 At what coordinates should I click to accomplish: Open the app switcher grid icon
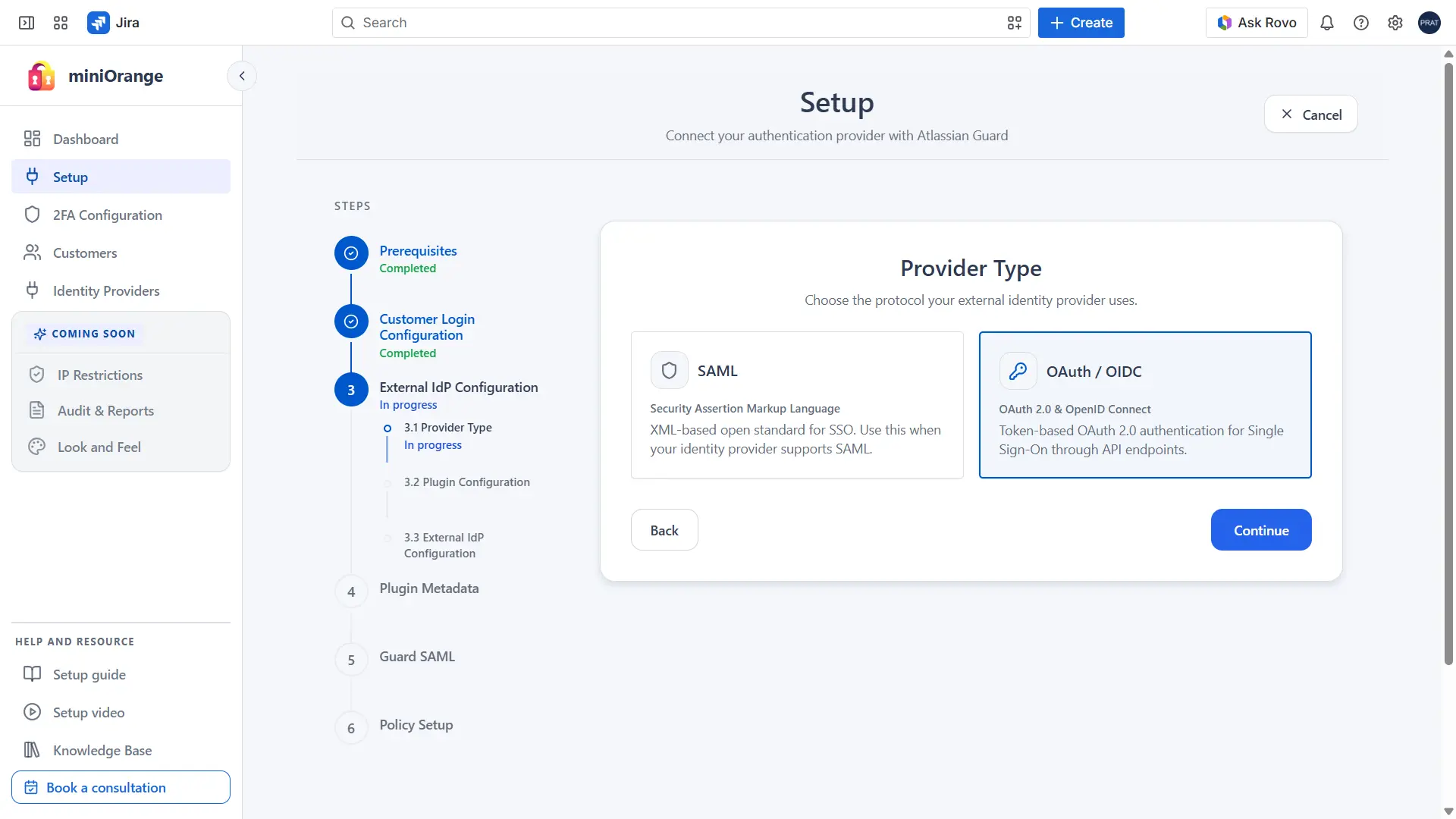(x=61, y=23)
